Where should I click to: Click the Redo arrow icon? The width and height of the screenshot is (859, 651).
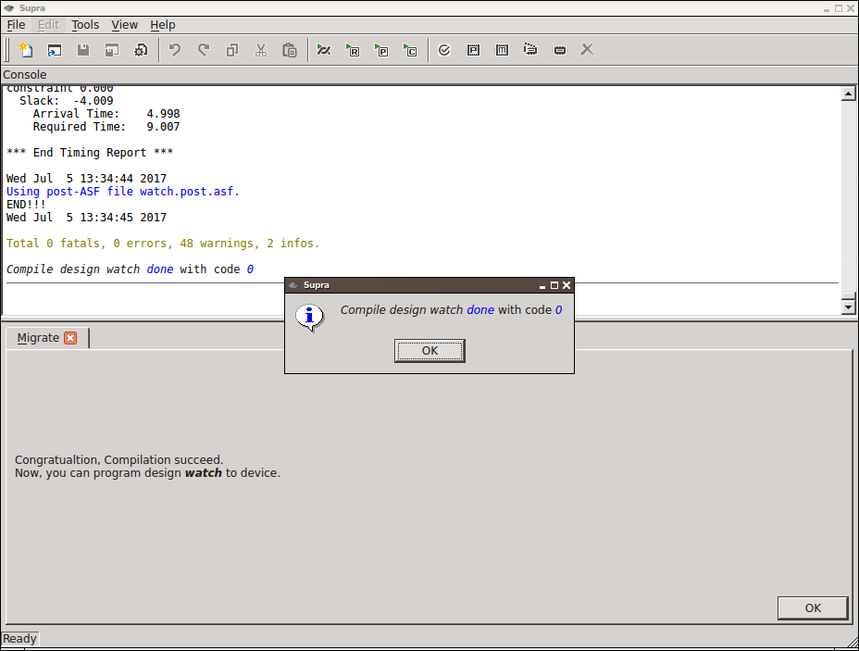click(x=204, y=50)
